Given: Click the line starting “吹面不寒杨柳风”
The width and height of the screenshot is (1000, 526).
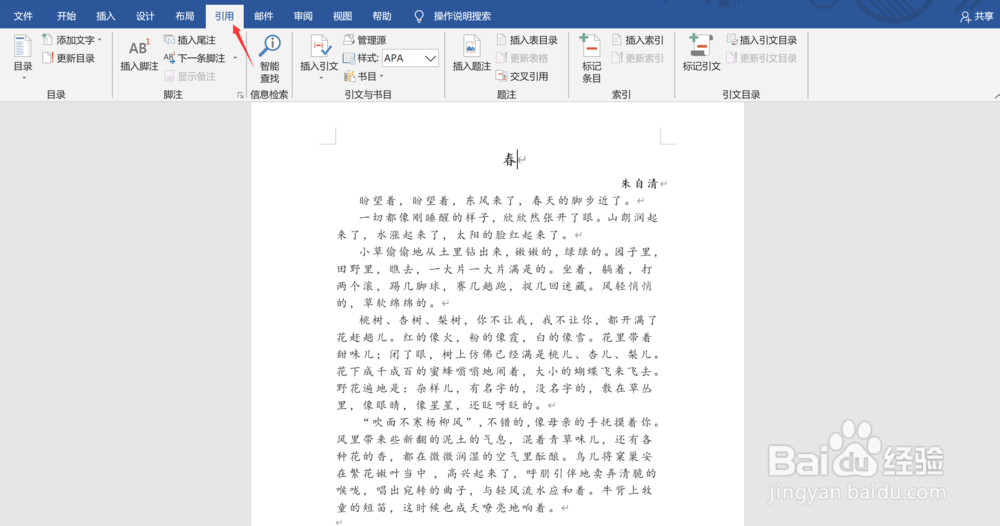Looking at the screenshot, I should pyautogui.click(x=512, y=422).
